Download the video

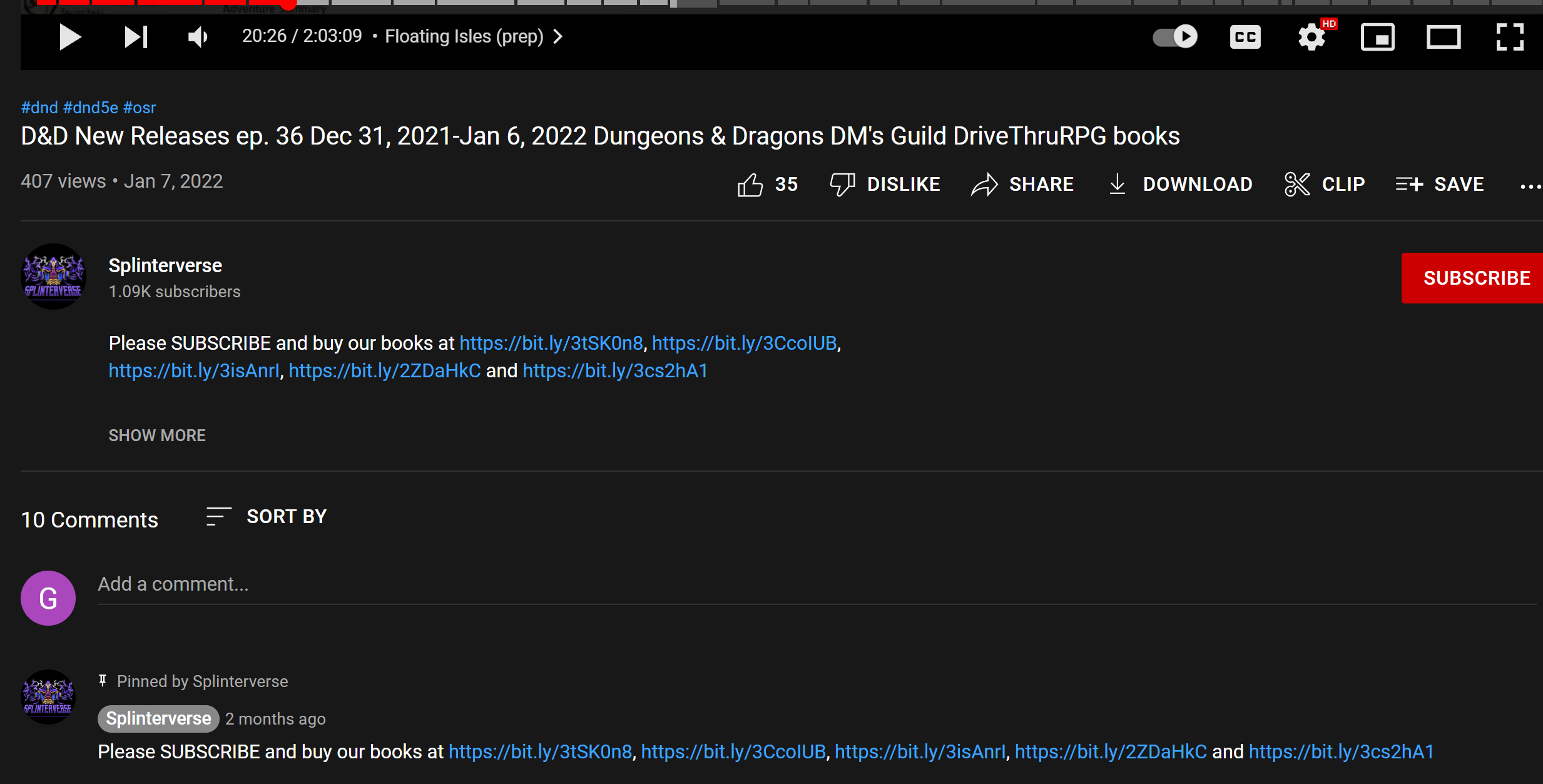point(1179,185)
